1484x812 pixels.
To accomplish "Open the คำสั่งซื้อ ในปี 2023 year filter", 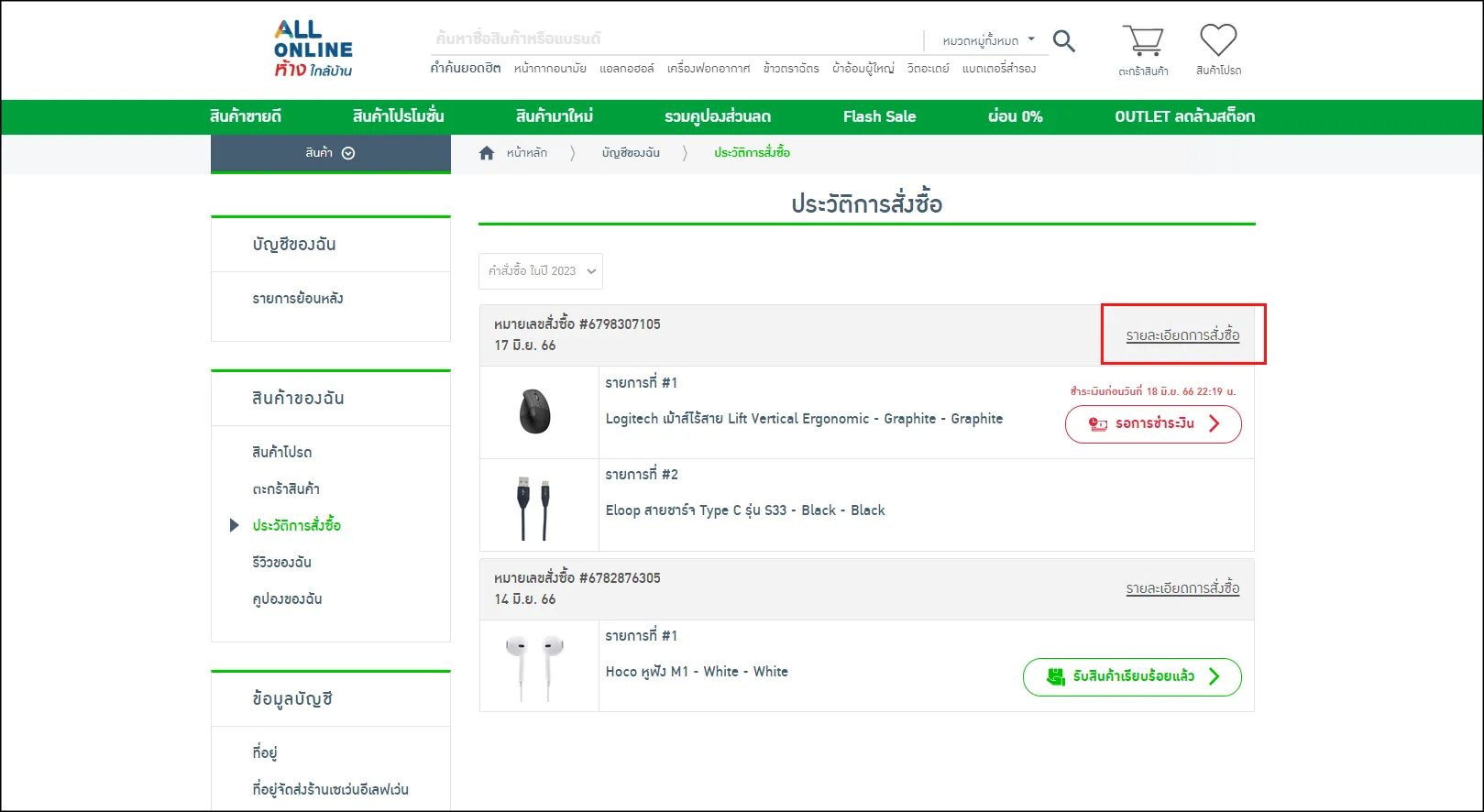I will click(541, 271).
